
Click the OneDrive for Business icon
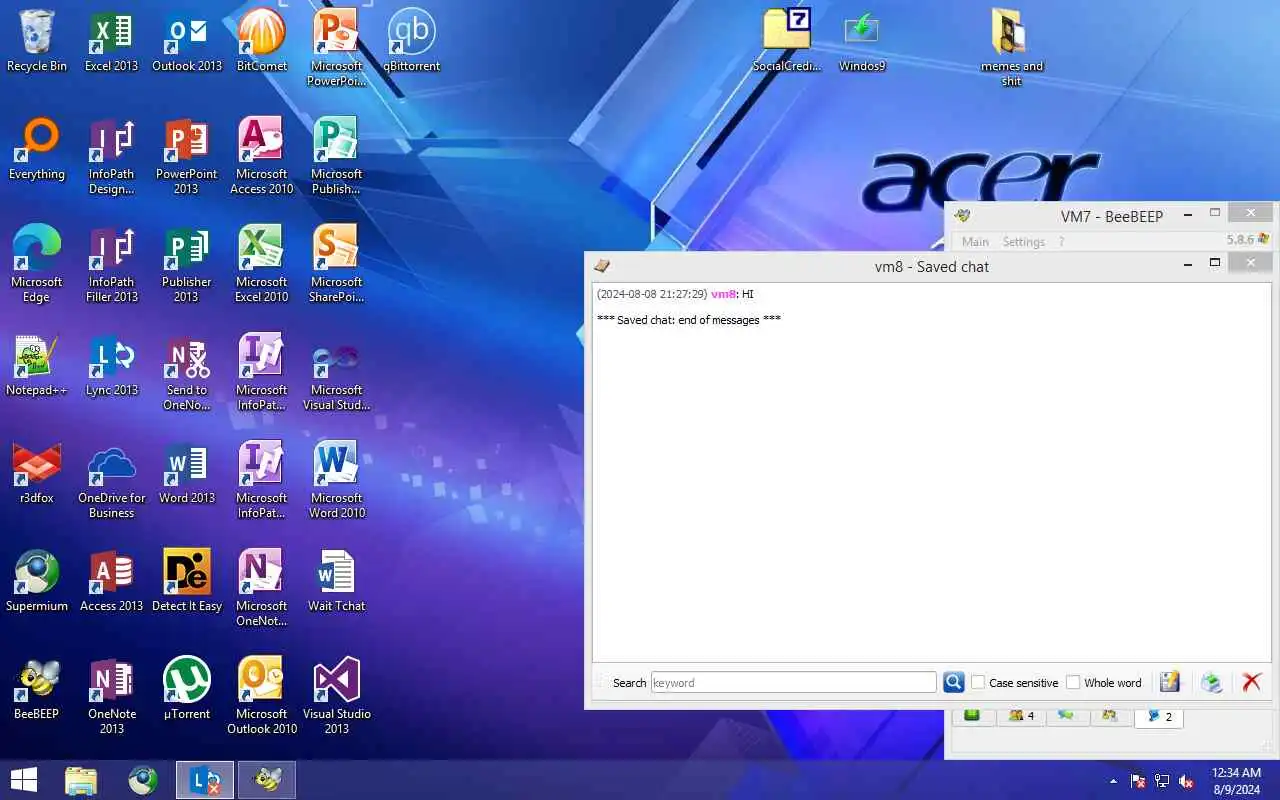click(112, 480)
